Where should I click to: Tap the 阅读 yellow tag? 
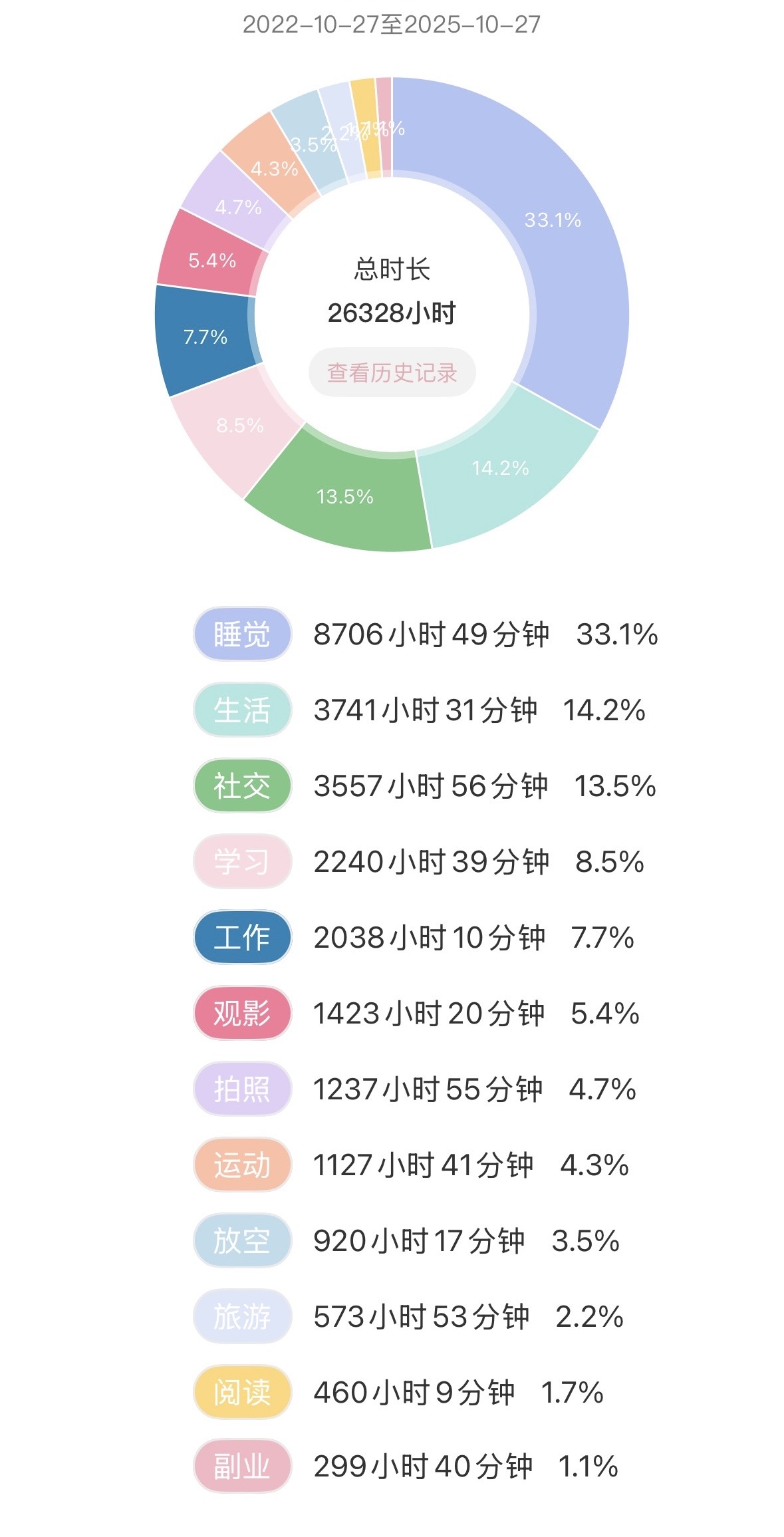[242, 1392]
